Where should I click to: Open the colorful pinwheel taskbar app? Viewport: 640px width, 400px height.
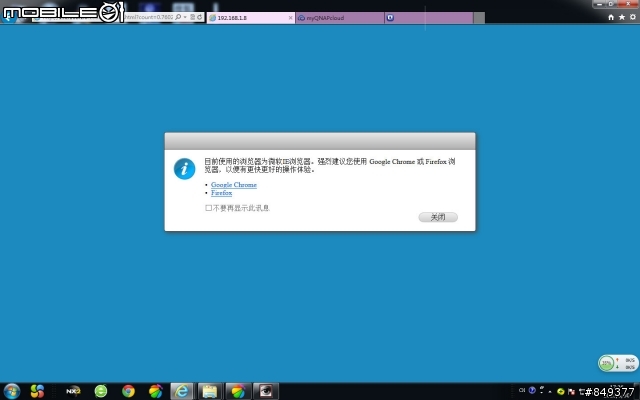pos(37,391)
